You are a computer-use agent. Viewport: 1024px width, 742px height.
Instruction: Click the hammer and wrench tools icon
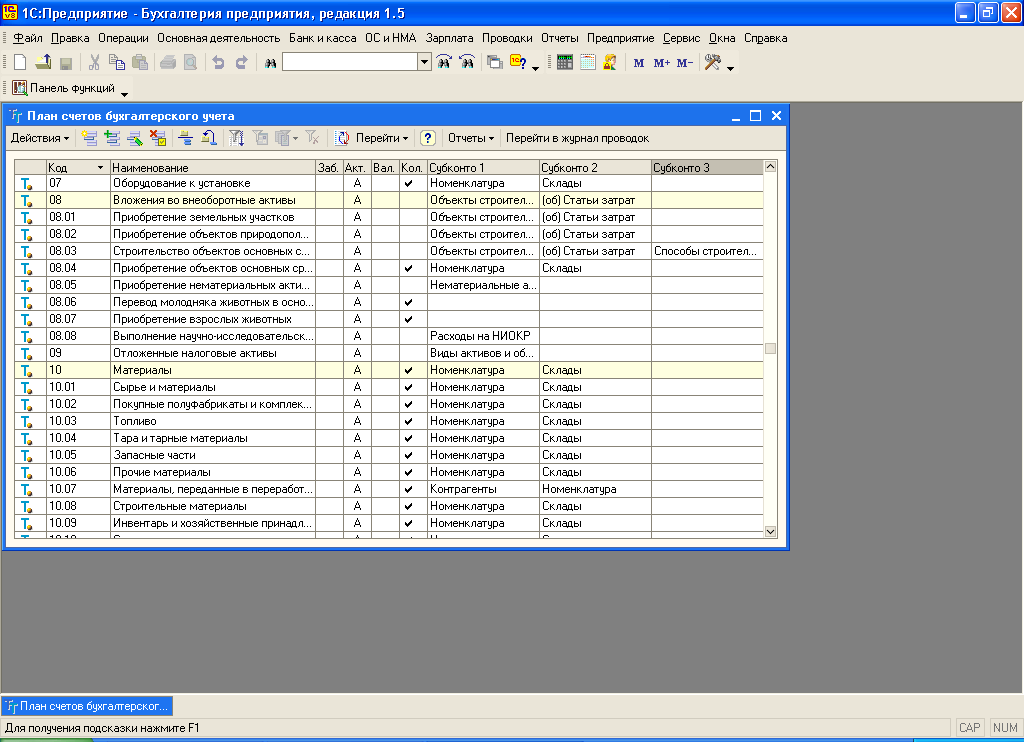pos(712,63)
